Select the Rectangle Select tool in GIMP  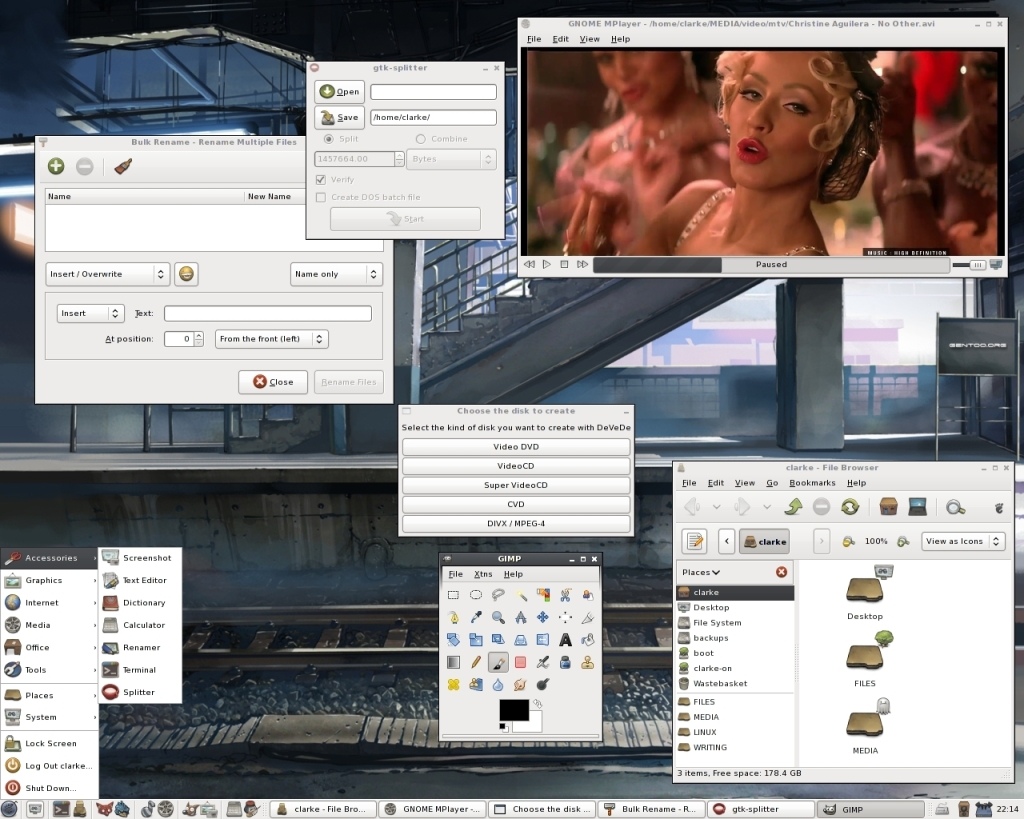[x=453, y=595]
